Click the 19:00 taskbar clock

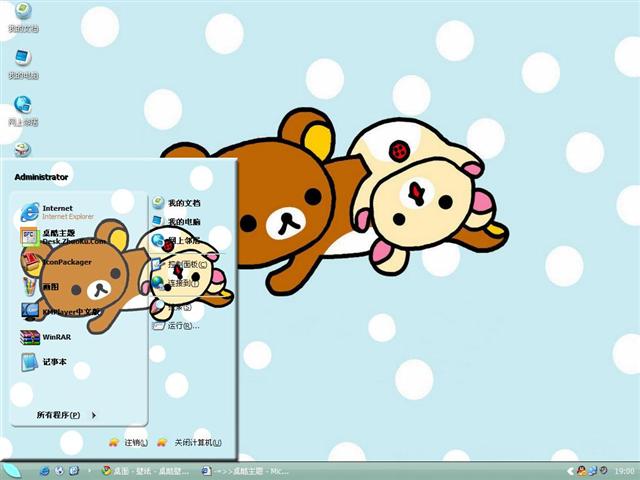click(x=624, y=471)
